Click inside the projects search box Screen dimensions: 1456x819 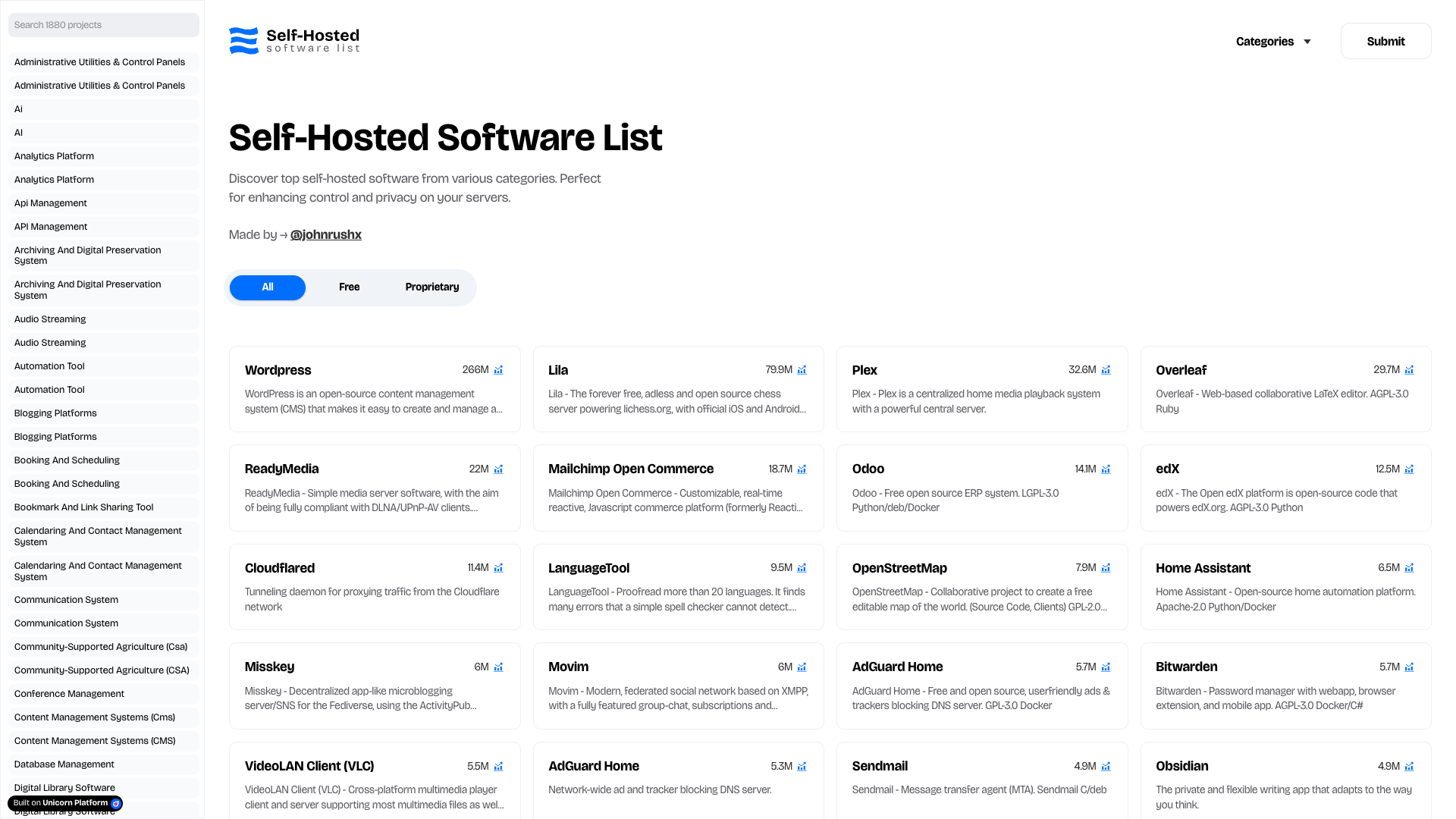[103, 24]
